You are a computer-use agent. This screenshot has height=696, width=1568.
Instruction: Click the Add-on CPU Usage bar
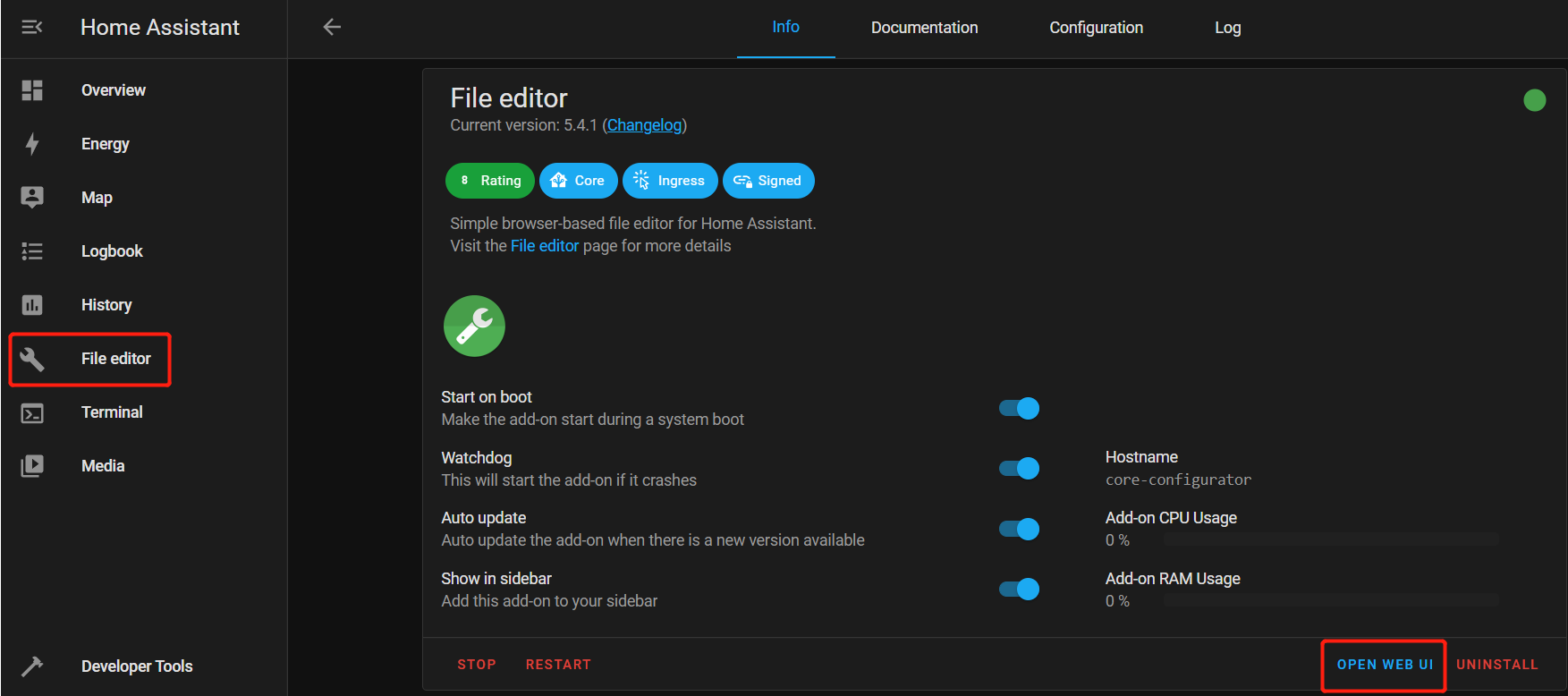(x=1331, y=539)
